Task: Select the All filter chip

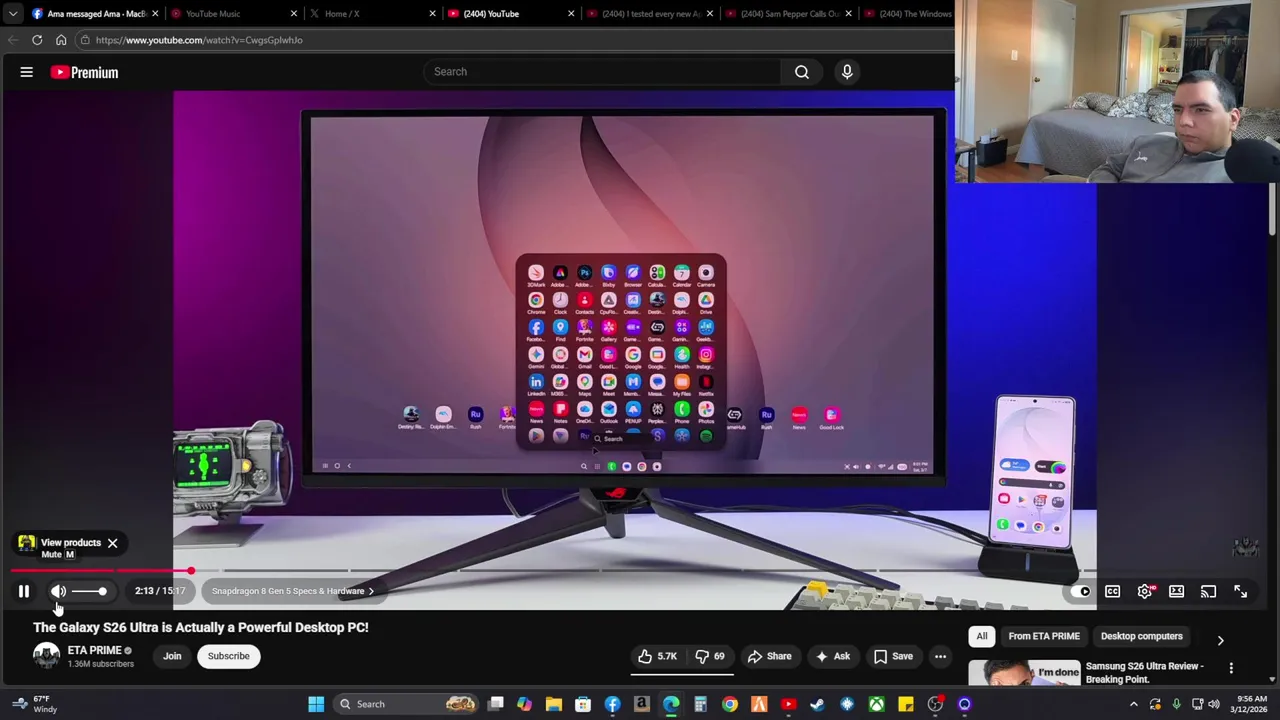Action: click(x=982, y=636)
